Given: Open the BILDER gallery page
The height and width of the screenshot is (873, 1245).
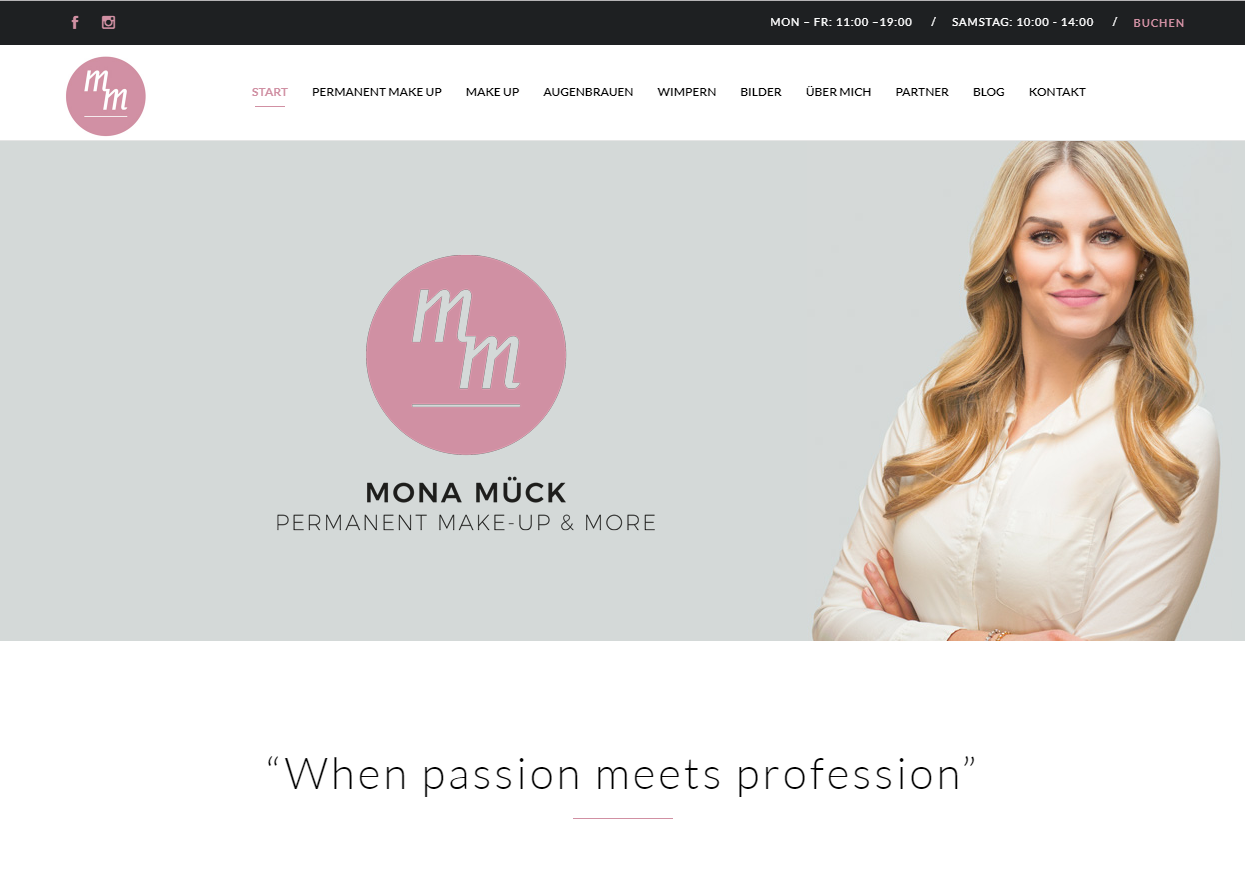Looking at the screenshot, I should tap(761, 92).
